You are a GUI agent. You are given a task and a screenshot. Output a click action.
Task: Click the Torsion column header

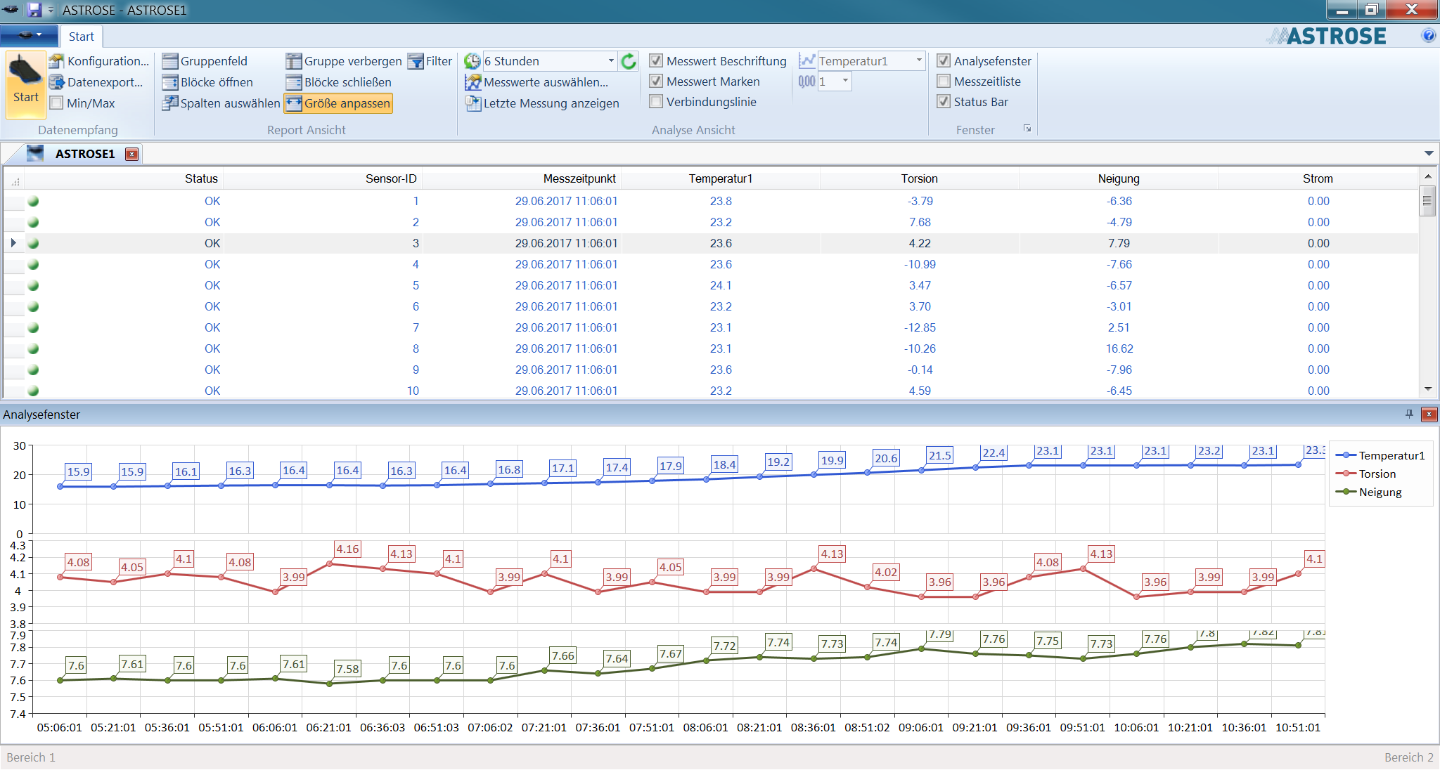coord(919,179)
